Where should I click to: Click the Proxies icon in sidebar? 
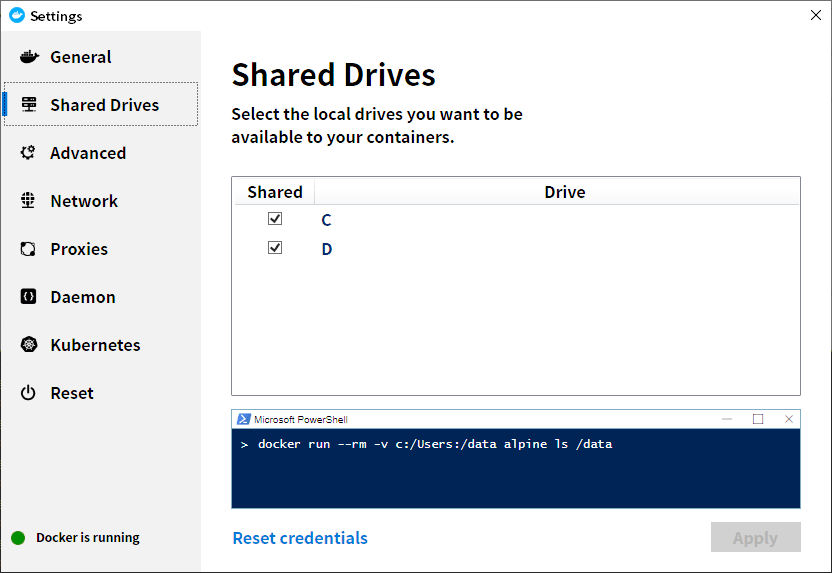28,249
